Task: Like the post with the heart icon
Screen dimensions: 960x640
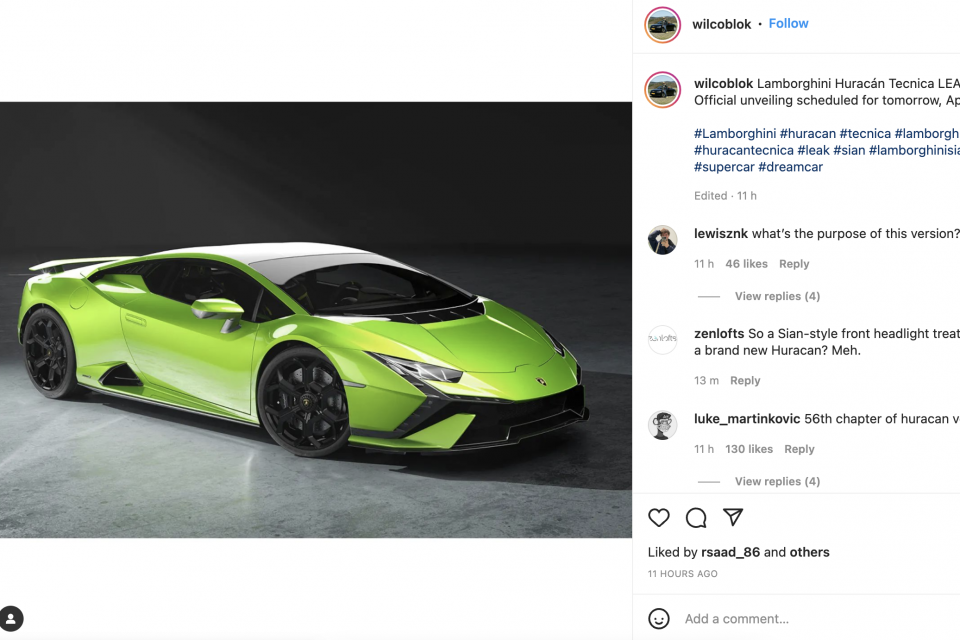Action: coord(659,518)
